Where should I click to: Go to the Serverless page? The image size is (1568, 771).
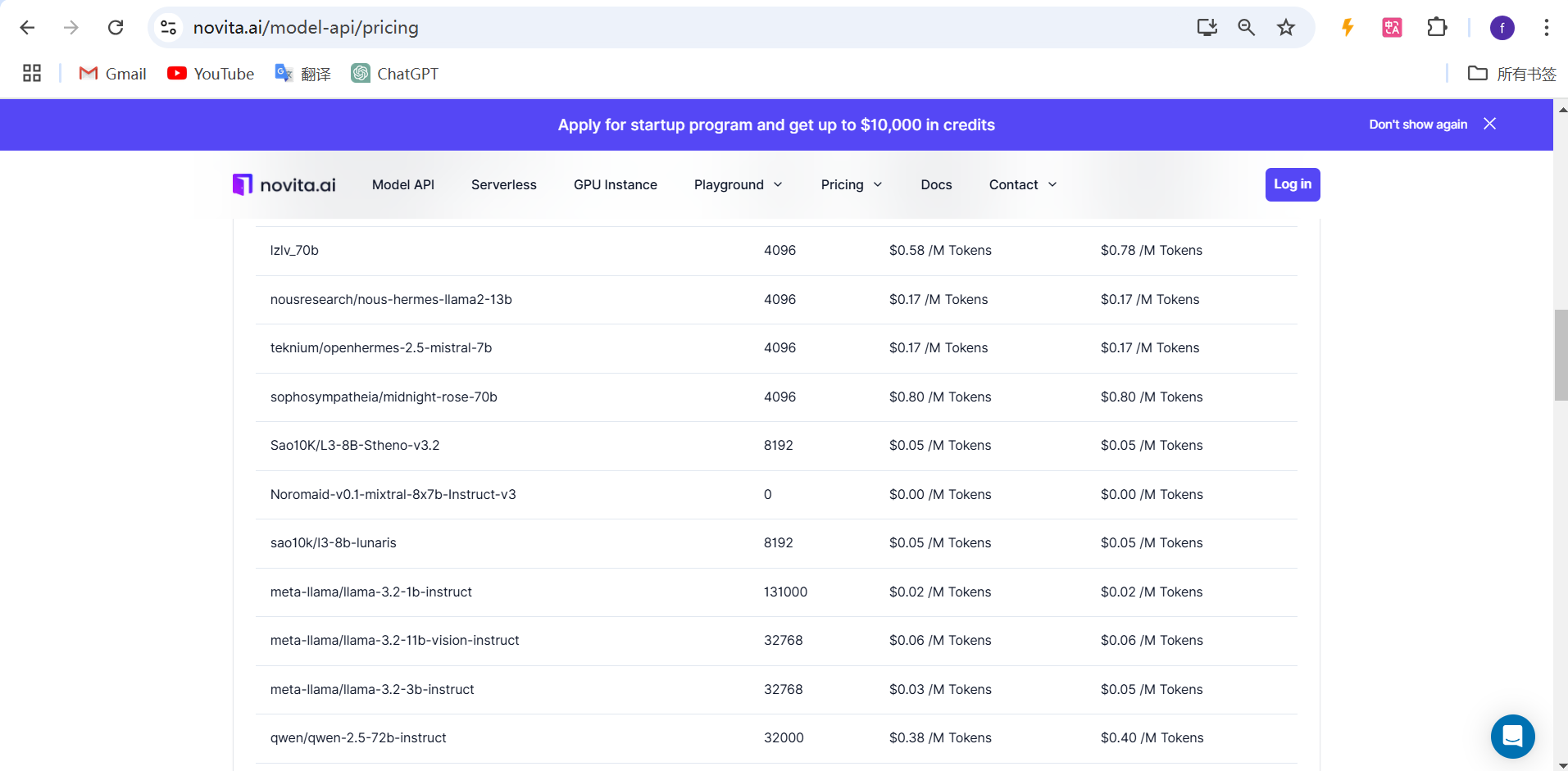click(x=504, y=185)
